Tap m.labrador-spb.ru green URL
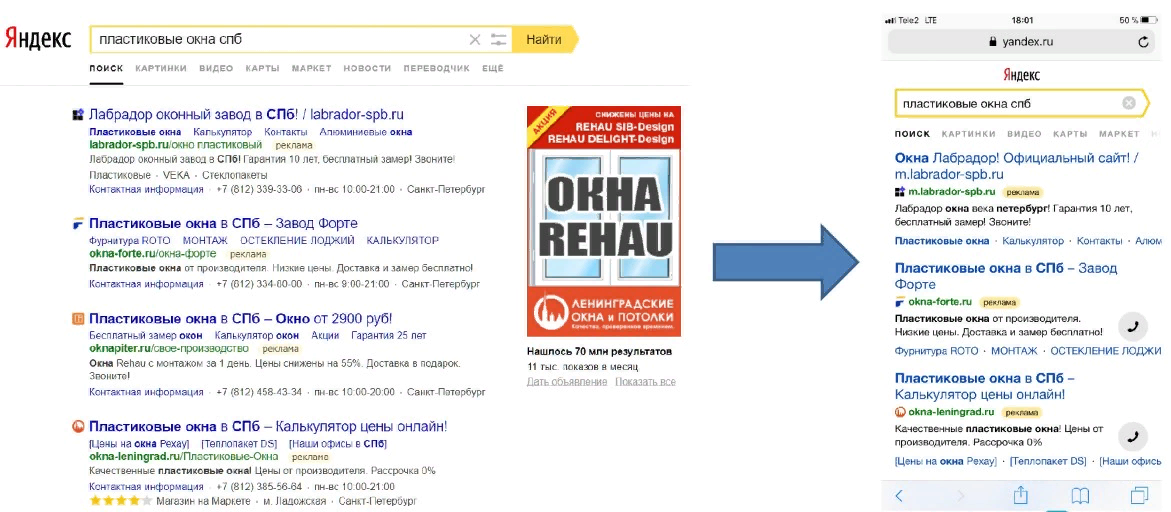Screen dimensions: 1171x512 [952, 192]
